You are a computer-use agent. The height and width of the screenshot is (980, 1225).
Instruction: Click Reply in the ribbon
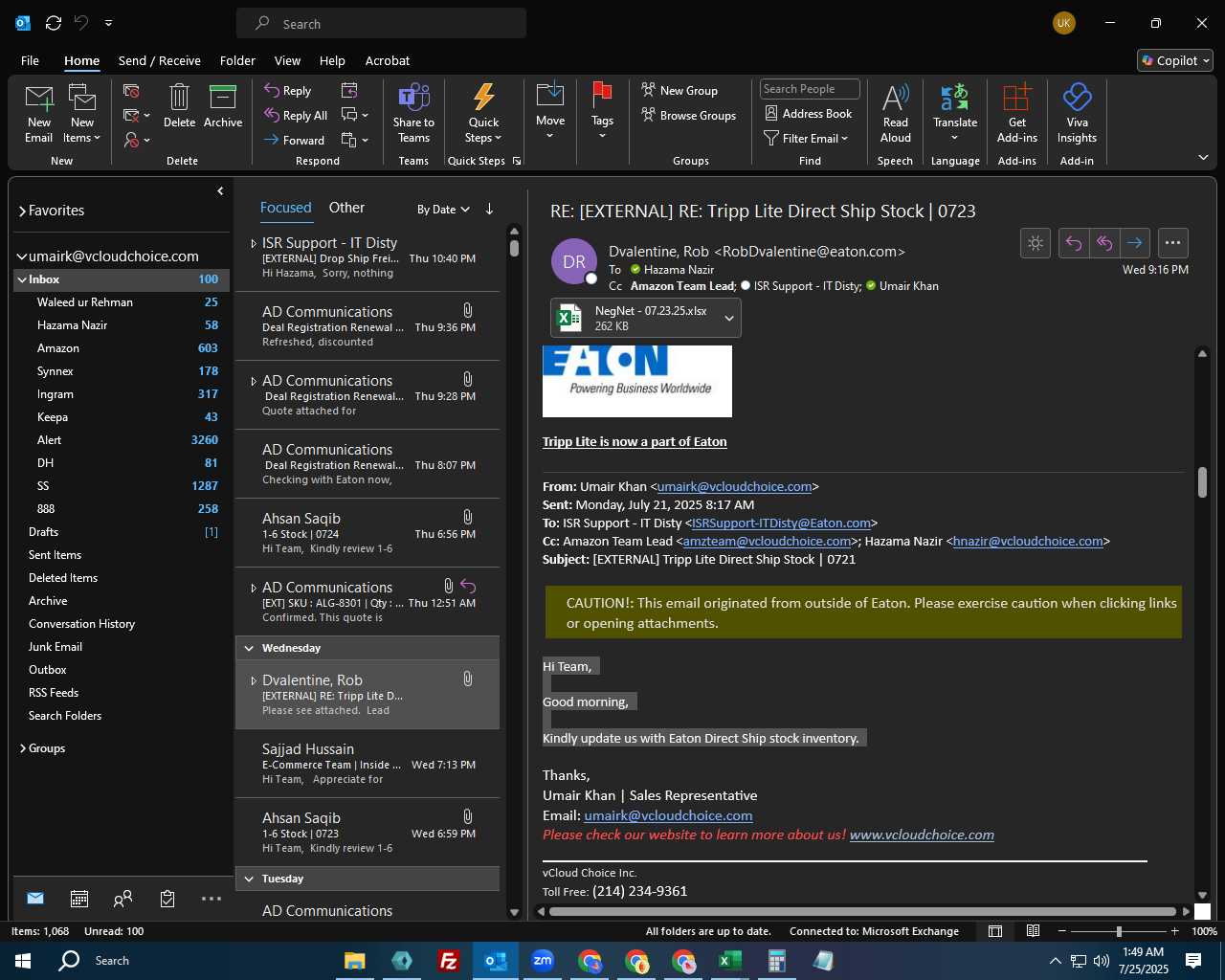coord(287,91)
